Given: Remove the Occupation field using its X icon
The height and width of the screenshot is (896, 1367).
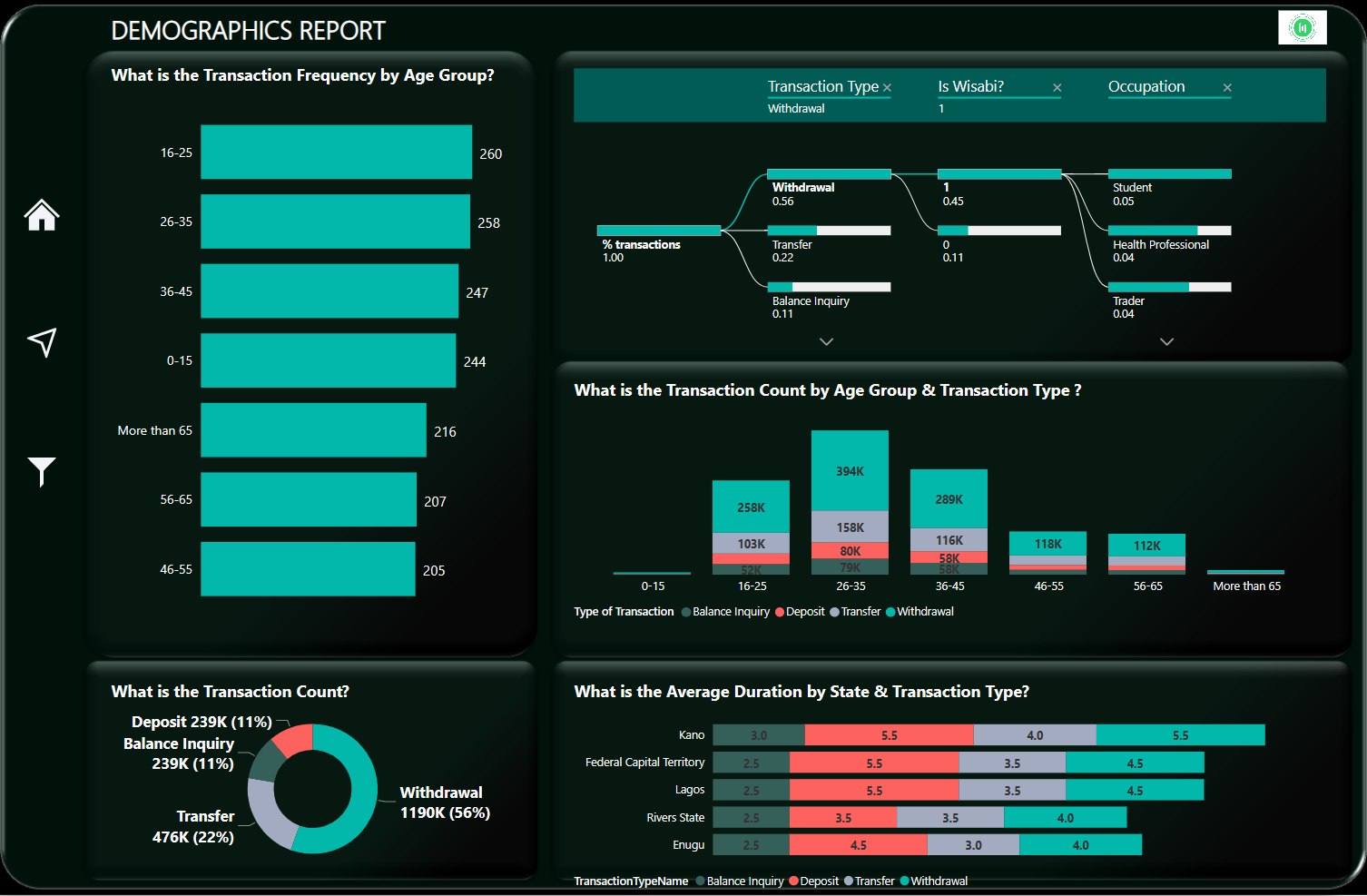Looking at the screenshot, I should [x=1227, y=87].
